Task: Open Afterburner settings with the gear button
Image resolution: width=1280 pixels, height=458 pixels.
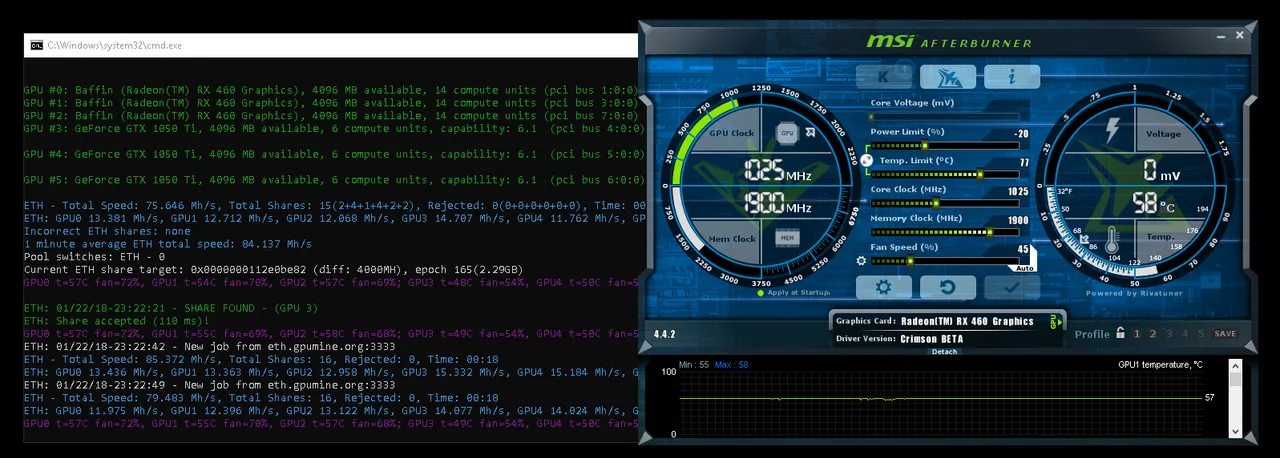Action: pyautogui.click(x=884, y=287)
